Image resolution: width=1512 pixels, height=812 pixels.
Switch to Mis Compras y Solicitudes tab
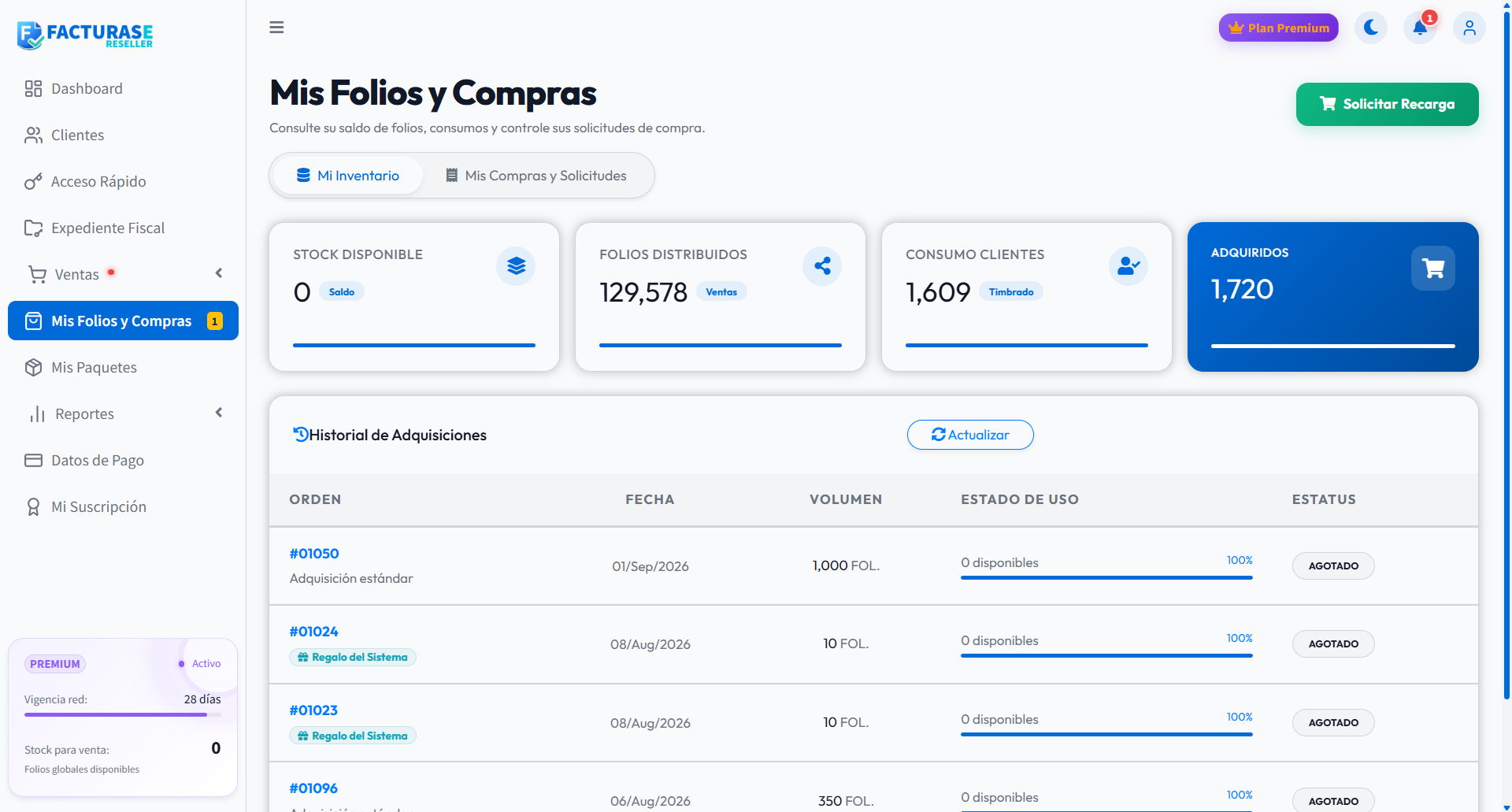coord(535,176)
